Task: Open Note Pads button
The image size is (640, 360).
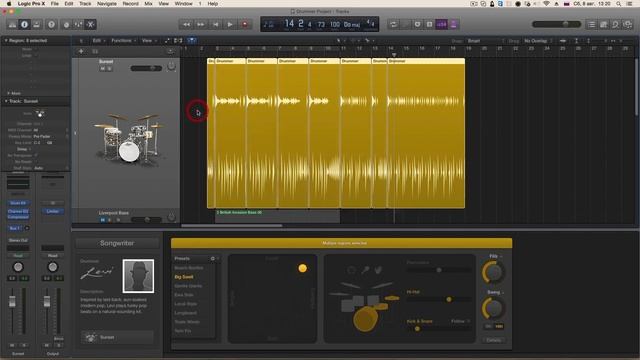Action: click(x=603, y=24)
